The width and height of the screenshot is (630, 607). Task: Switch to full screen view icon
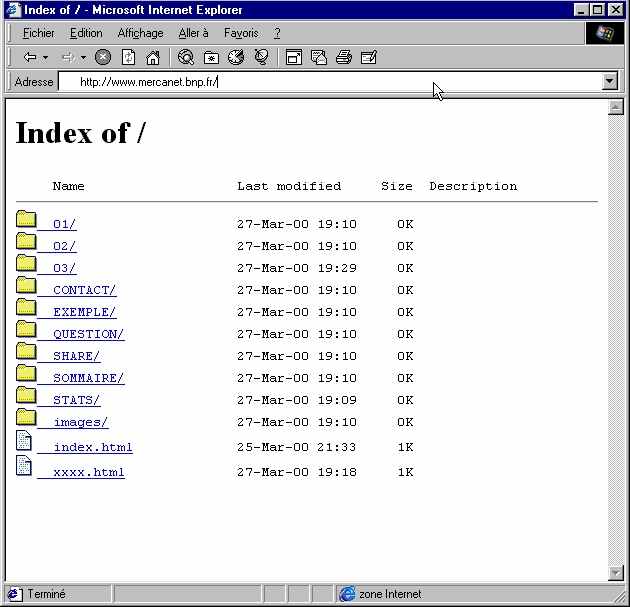pos(294,58)
